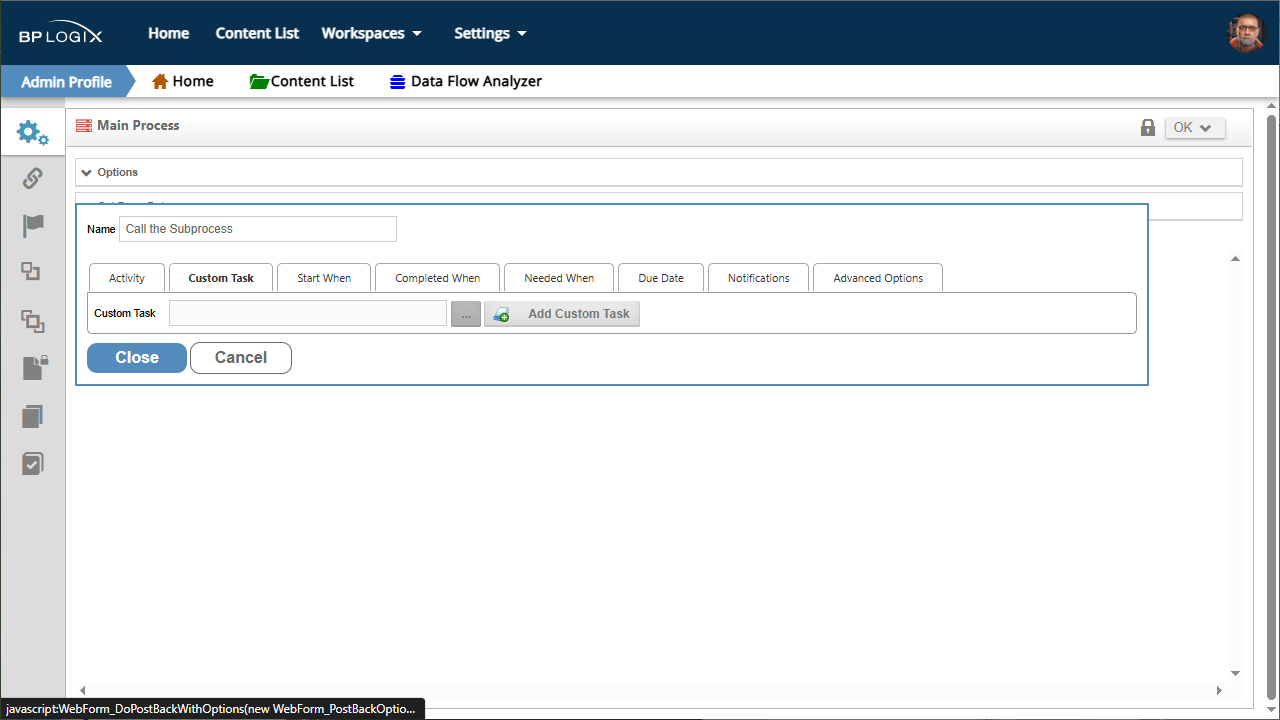Open the Needed When tab
This screenshot has width=1280, height=720.
click(x=559, y=278)
